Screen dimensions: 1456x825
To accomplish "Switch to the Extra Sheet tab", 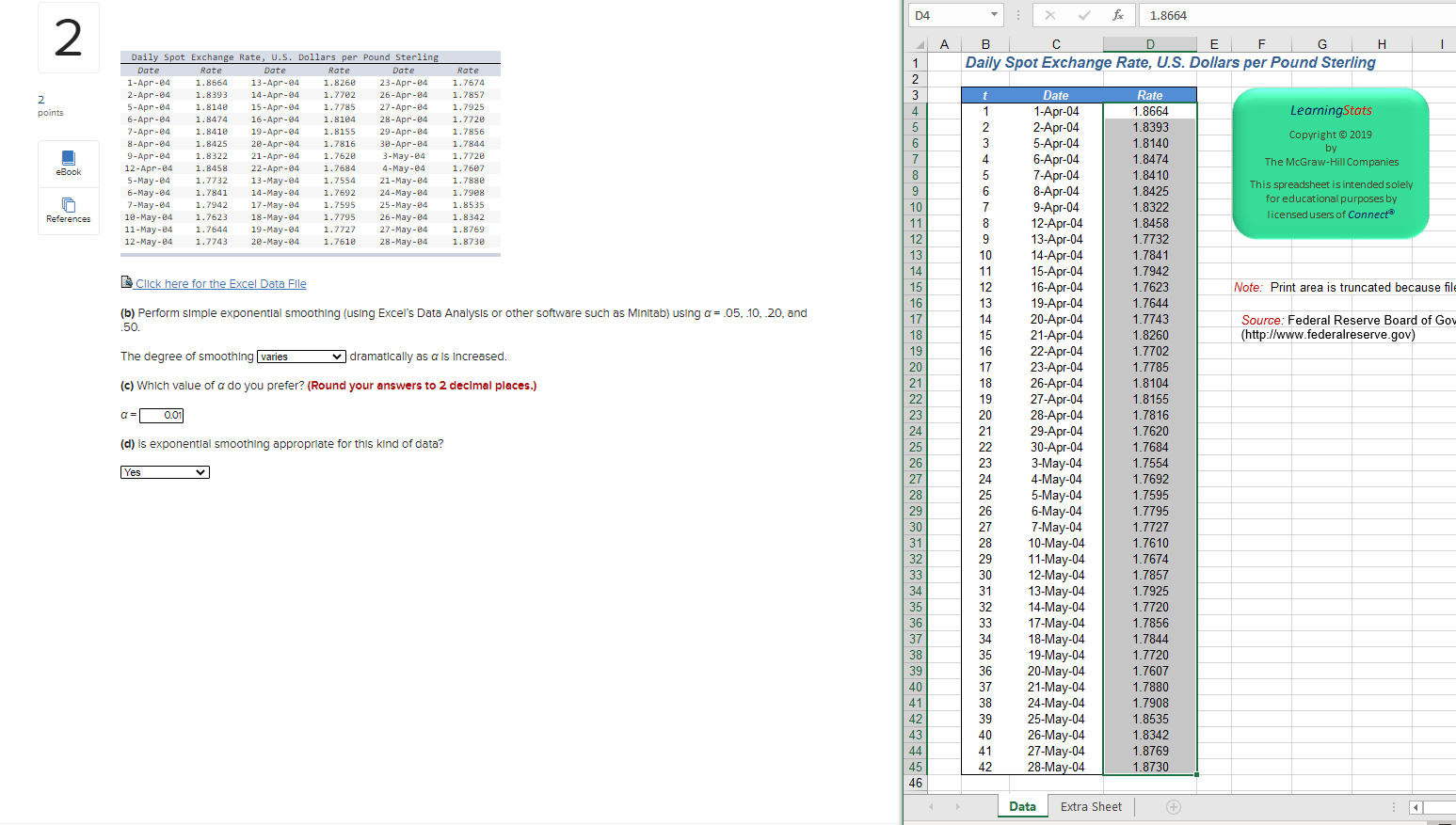I will 1091,806.
